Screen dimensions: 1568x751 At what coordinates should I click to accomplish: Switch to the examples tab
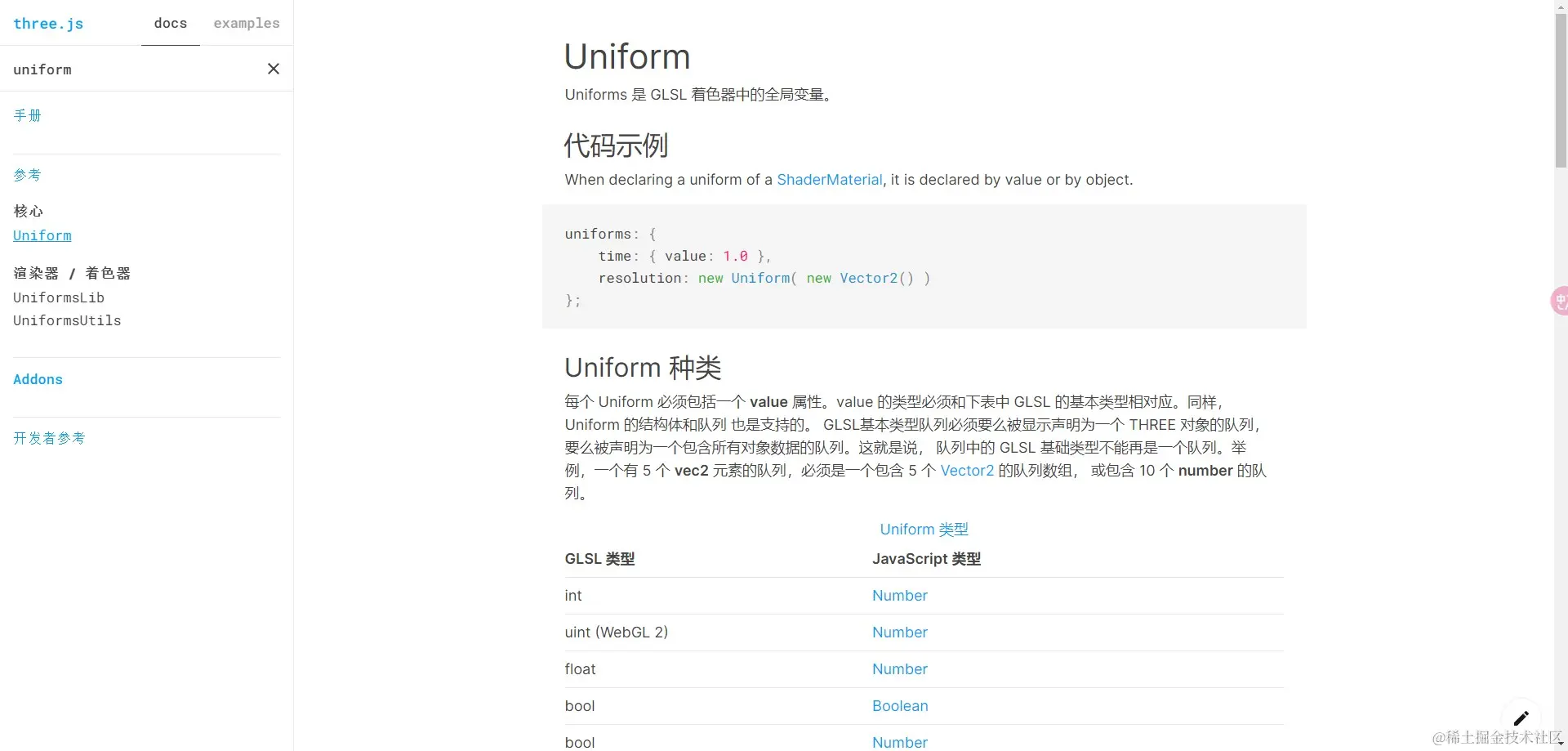(247, 23)
